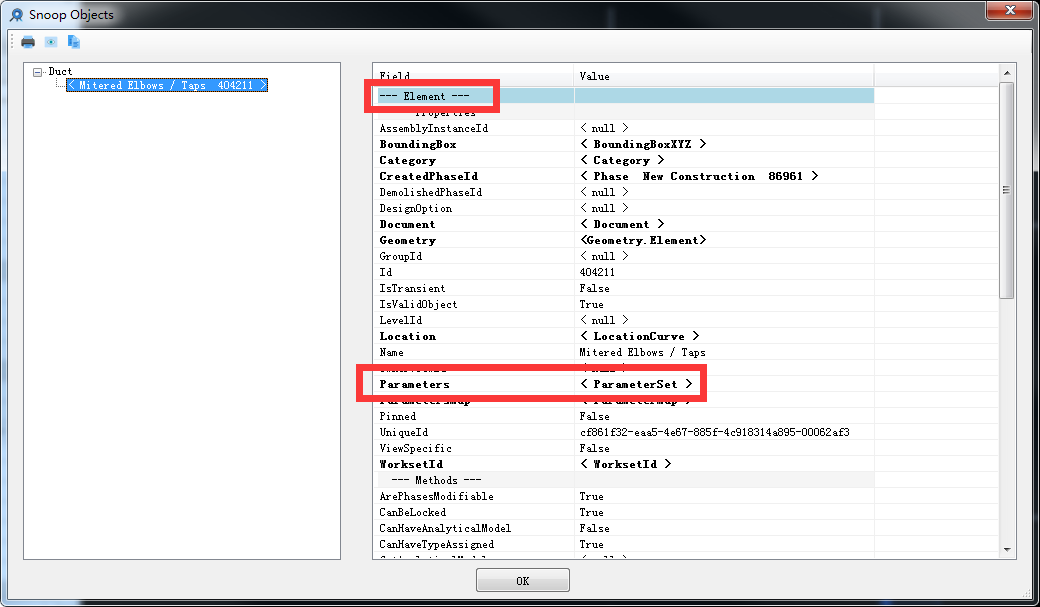Select the Pinned field row
1040x607 pixels.
623,416
